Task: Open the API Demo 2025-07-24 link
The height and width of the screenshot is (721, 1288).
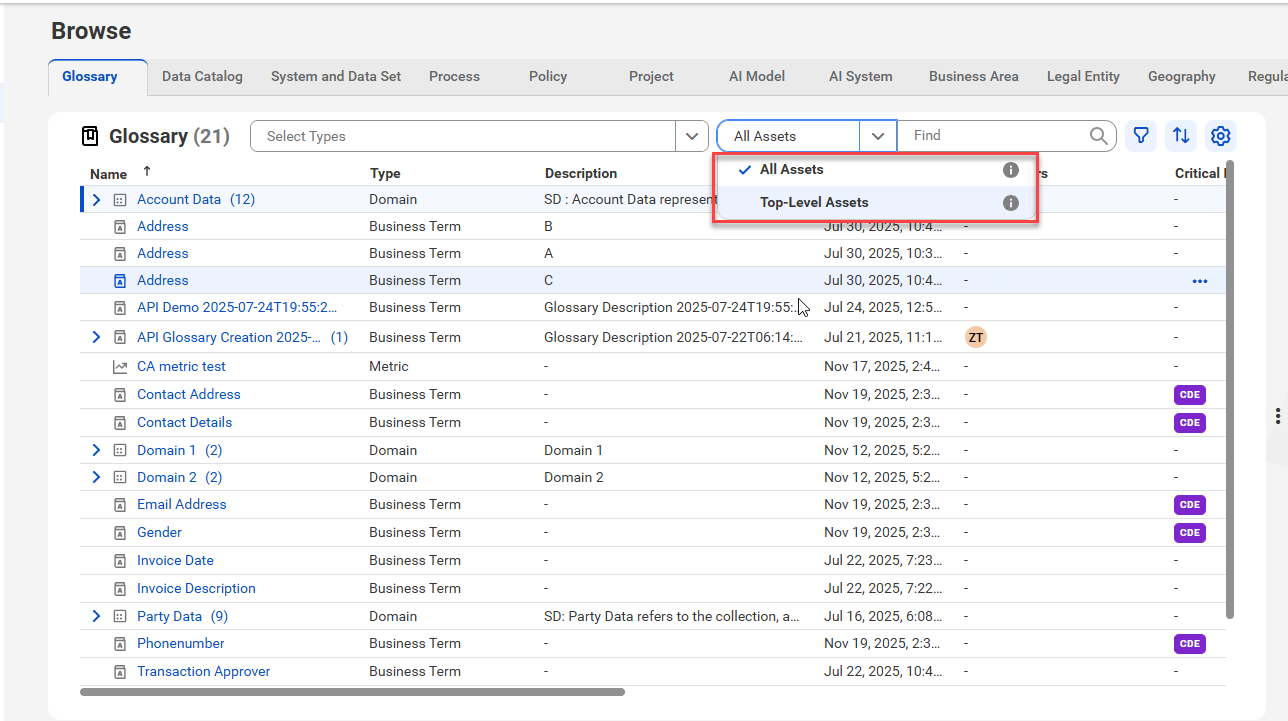Action: (x=237, y=308)
